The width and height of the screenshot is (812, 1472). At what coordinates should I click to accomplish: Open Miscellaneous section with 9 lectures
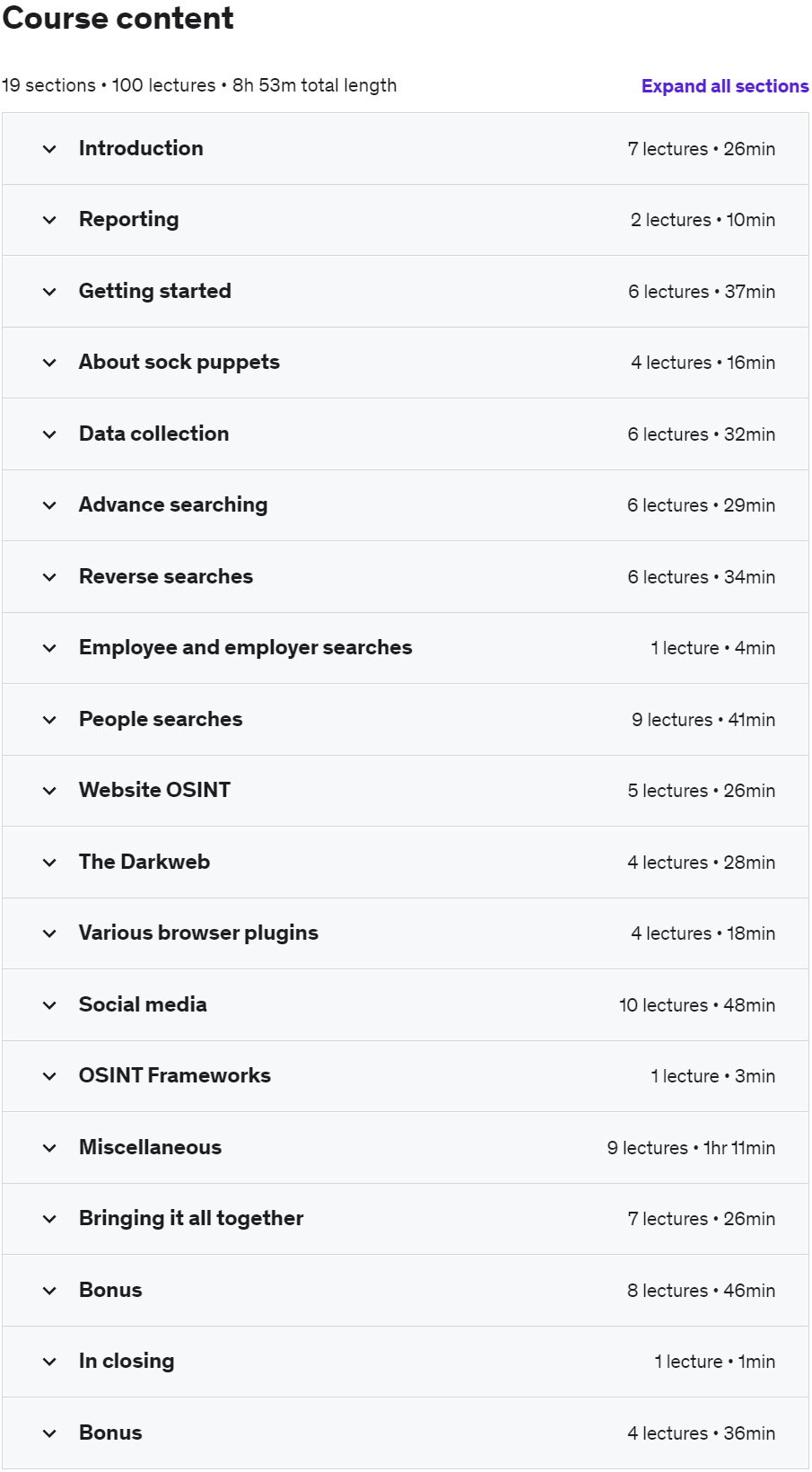(406, 1148)
